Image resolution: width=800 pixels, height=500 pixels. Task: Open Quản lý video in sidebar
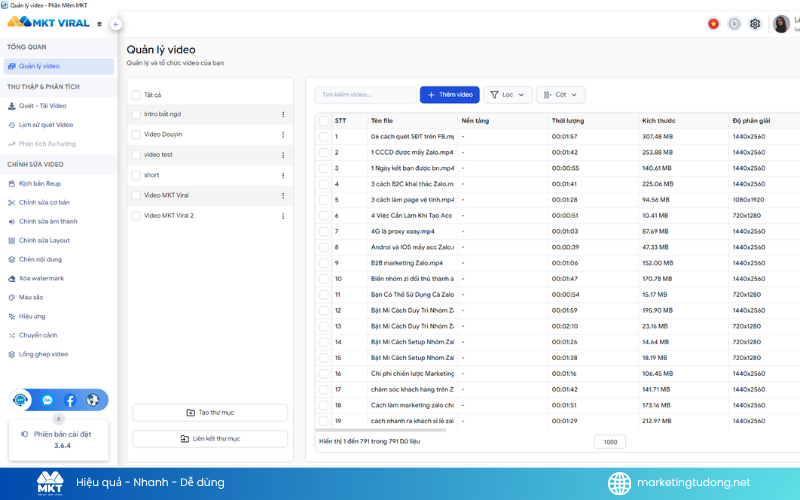tap(59, 66)
